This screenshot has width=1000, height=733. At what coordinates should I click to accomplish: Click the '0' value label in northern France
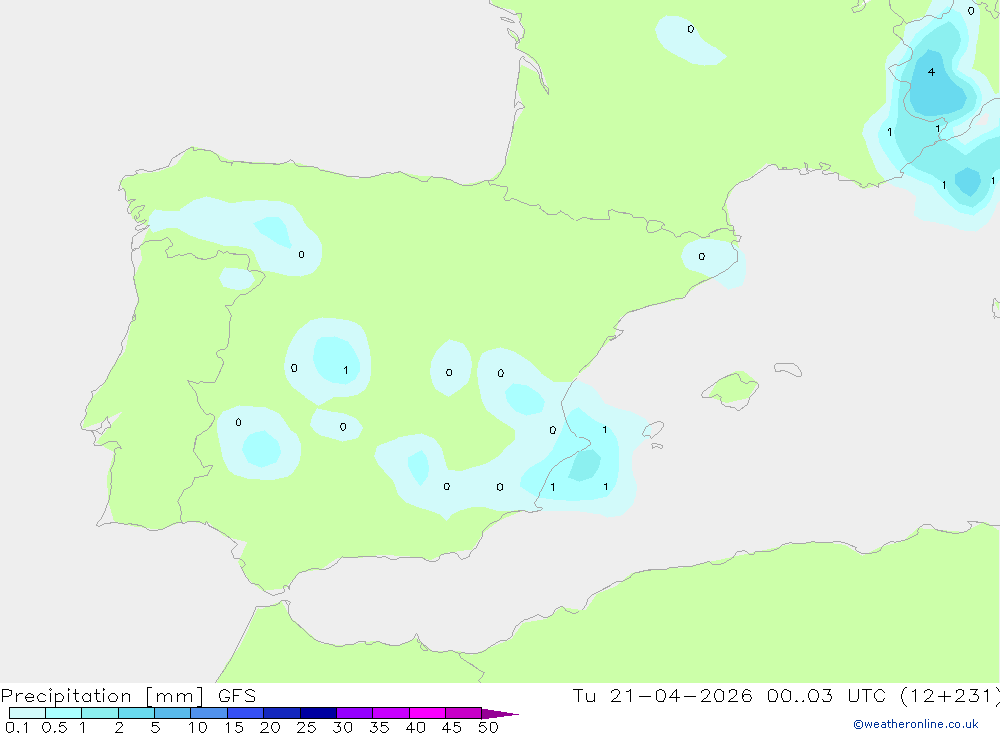(691, 29)
